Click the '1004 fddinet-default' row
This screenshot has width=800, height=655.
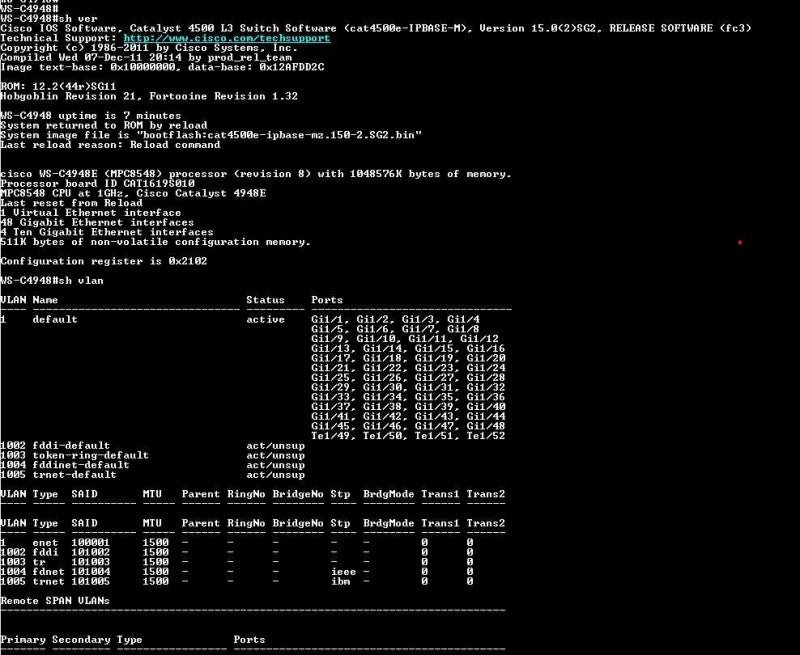153,465
